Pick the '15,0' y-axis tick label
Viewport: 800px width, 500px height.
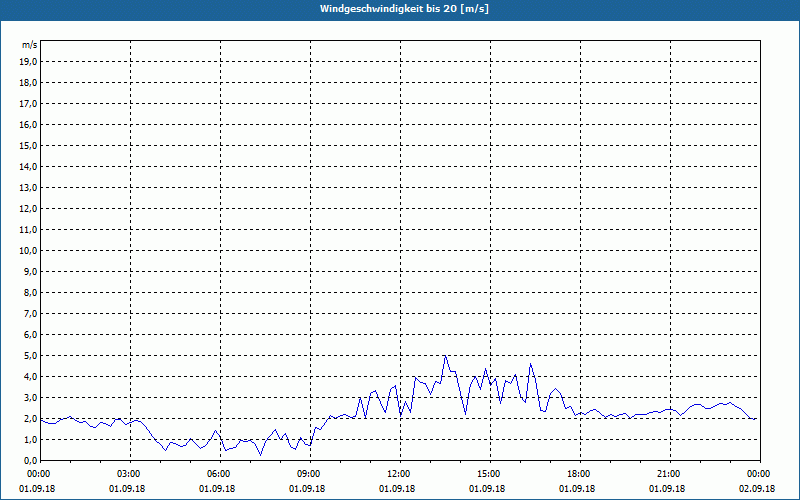[28, 145]
